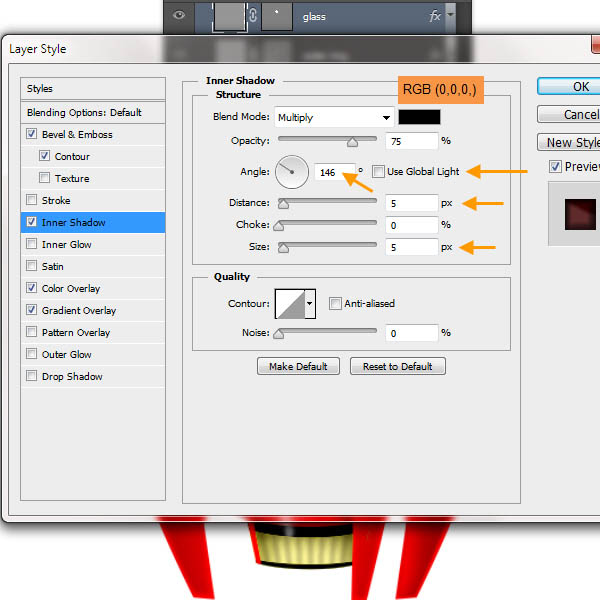This screenshot has width=600, height=600.
Task: Click the angle dial control
Action: (x=292, y=172)
